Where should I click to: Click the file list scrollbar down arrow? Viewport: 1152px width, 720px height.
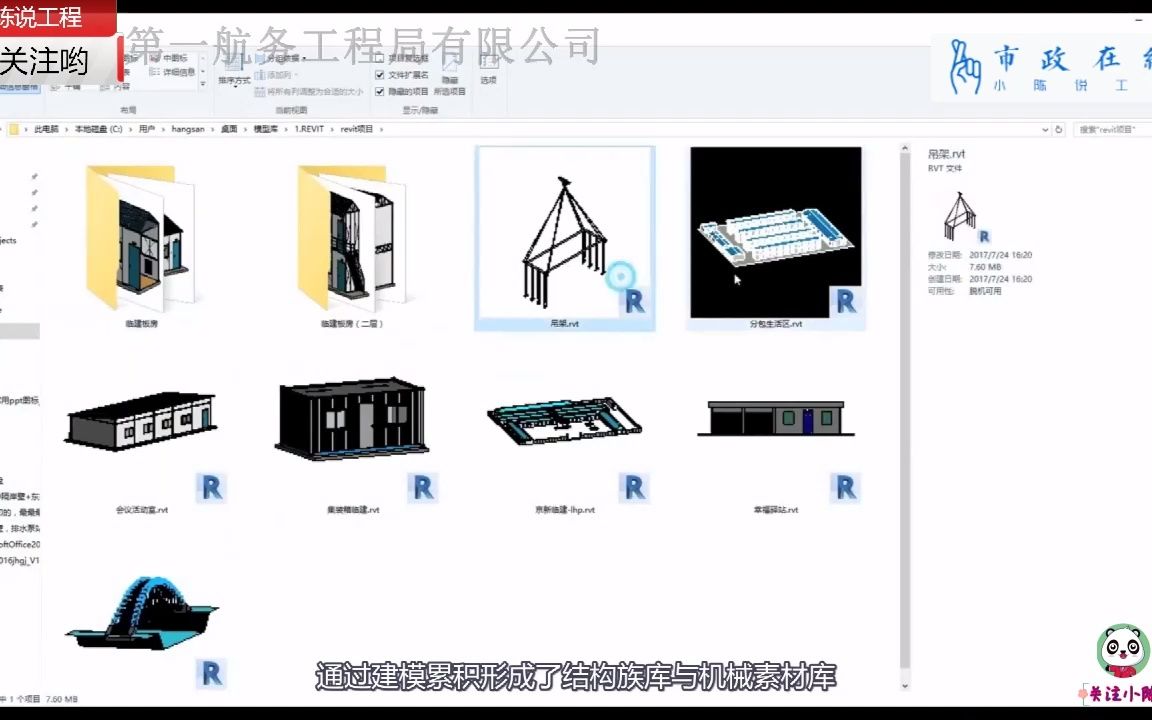click(905, 685)
